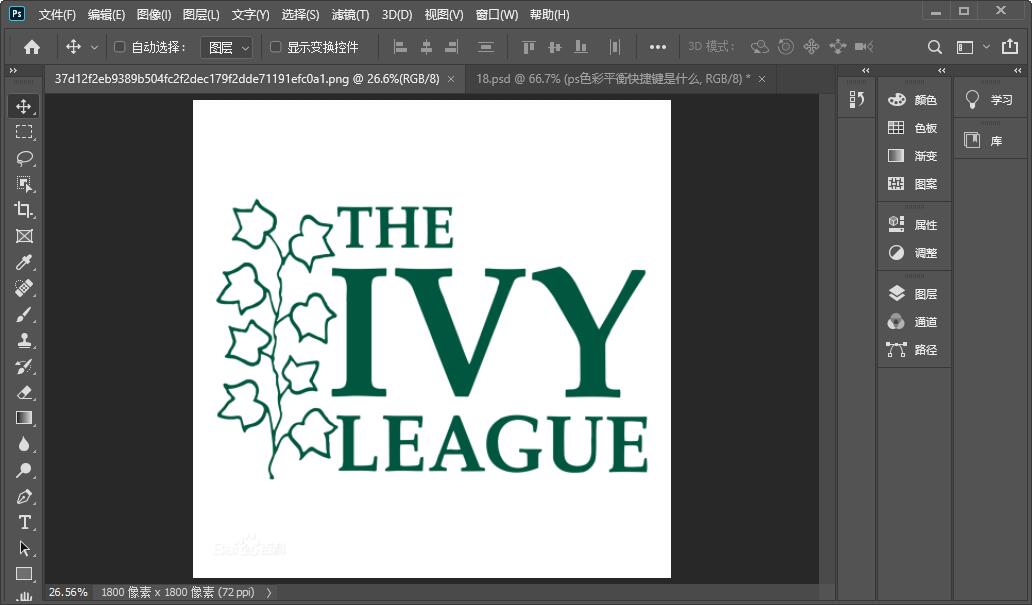
Task: Open the 颜色 panel
Action: pos(914,100)
